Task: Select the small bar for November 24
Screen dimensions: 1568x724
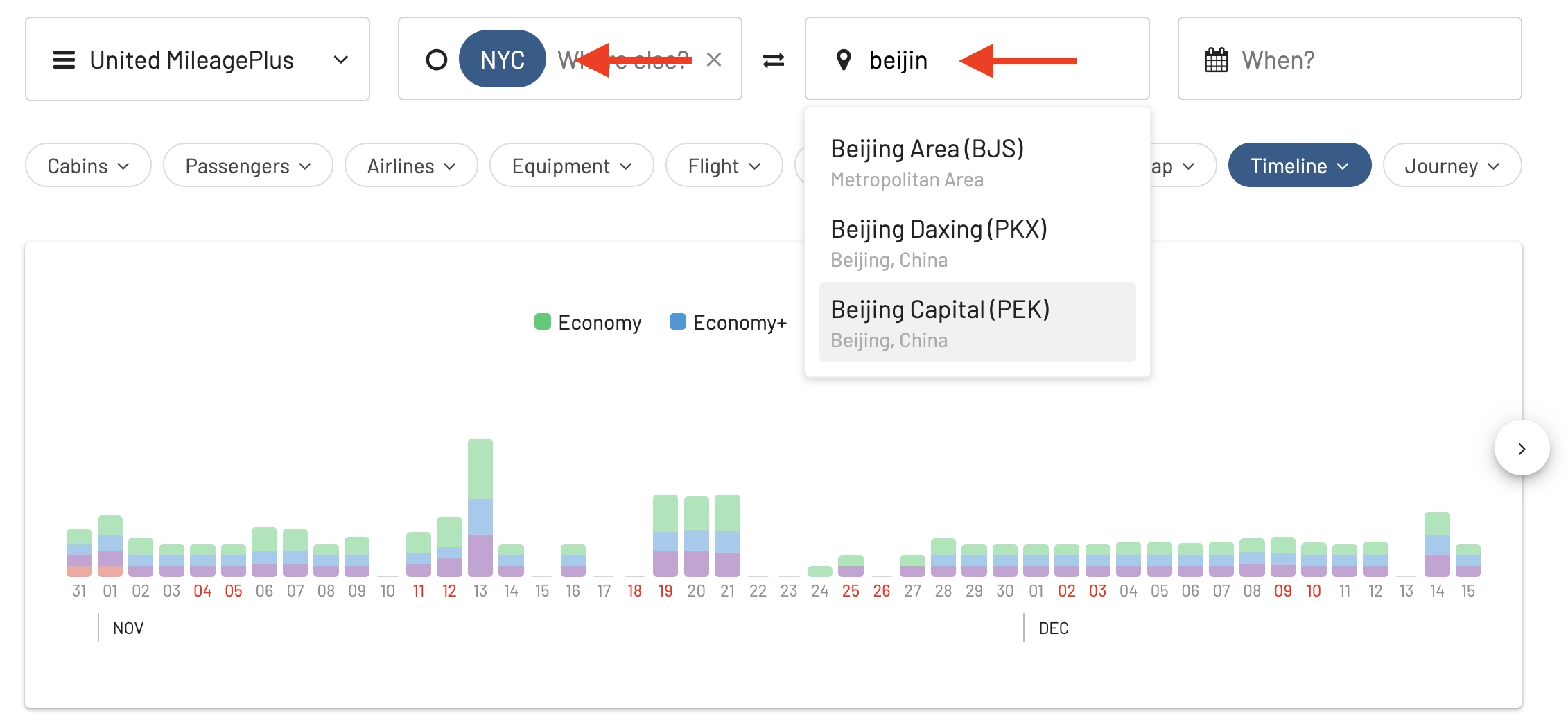Action: click(820, 572)
